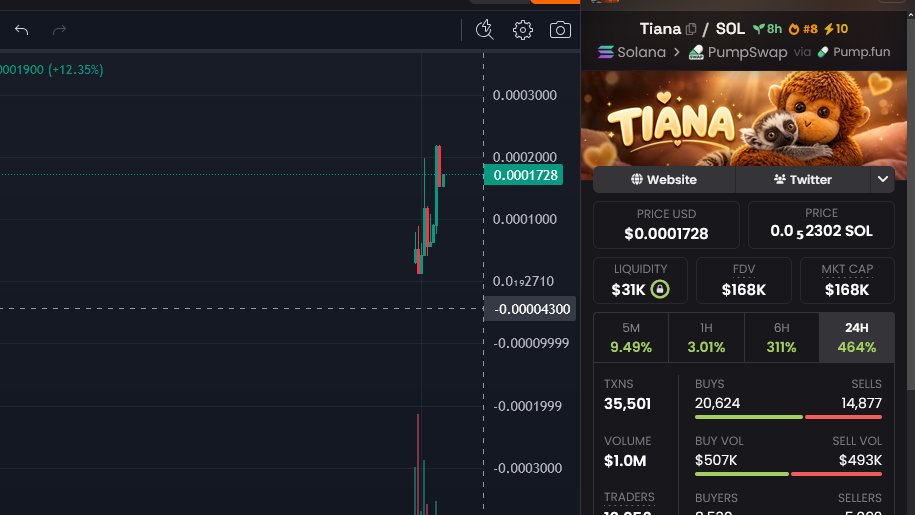Screen dimensions: 915x515
Task: Take a chart snapshot with camera icon
Action: point(560,30)
